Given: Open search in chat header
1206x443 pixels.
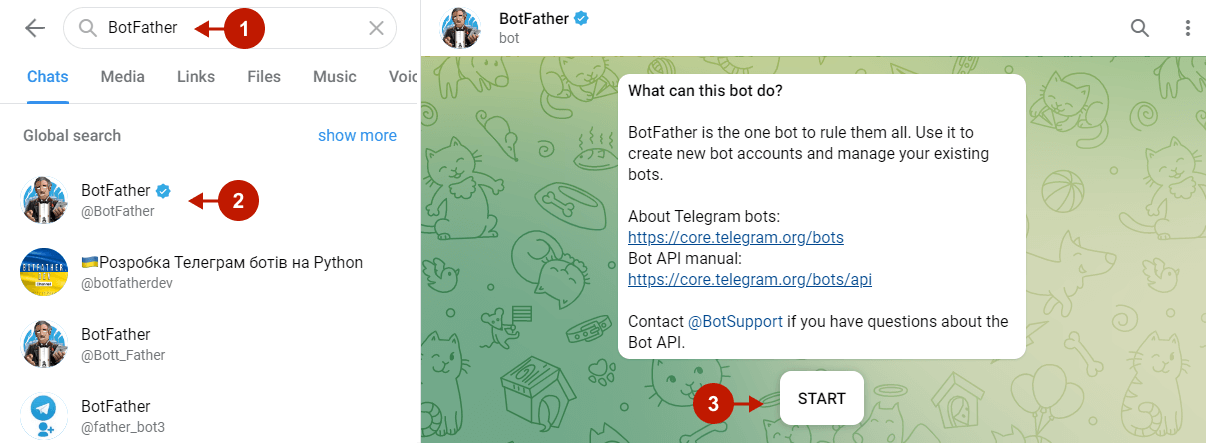Looking at the screenshot, I should click(1140, 28).
